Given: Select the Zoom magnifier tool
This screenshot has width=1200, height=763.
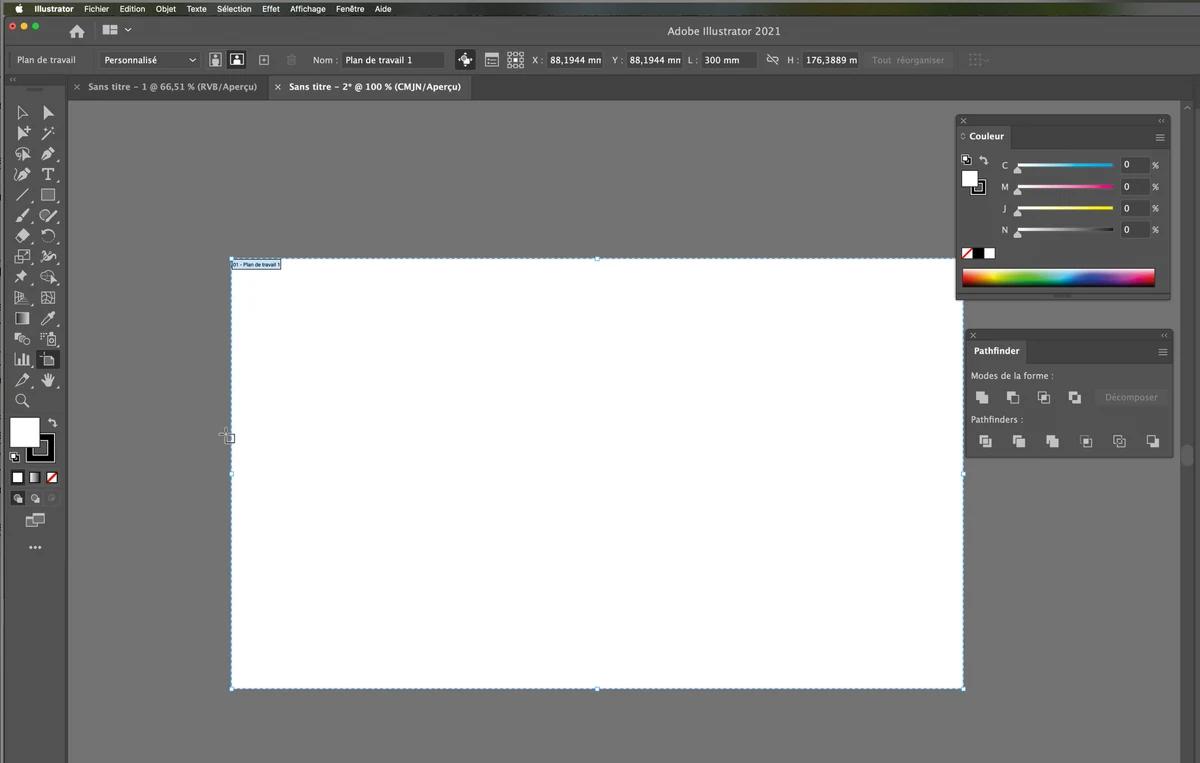Looking at the screenshot, I should point(22,401).
